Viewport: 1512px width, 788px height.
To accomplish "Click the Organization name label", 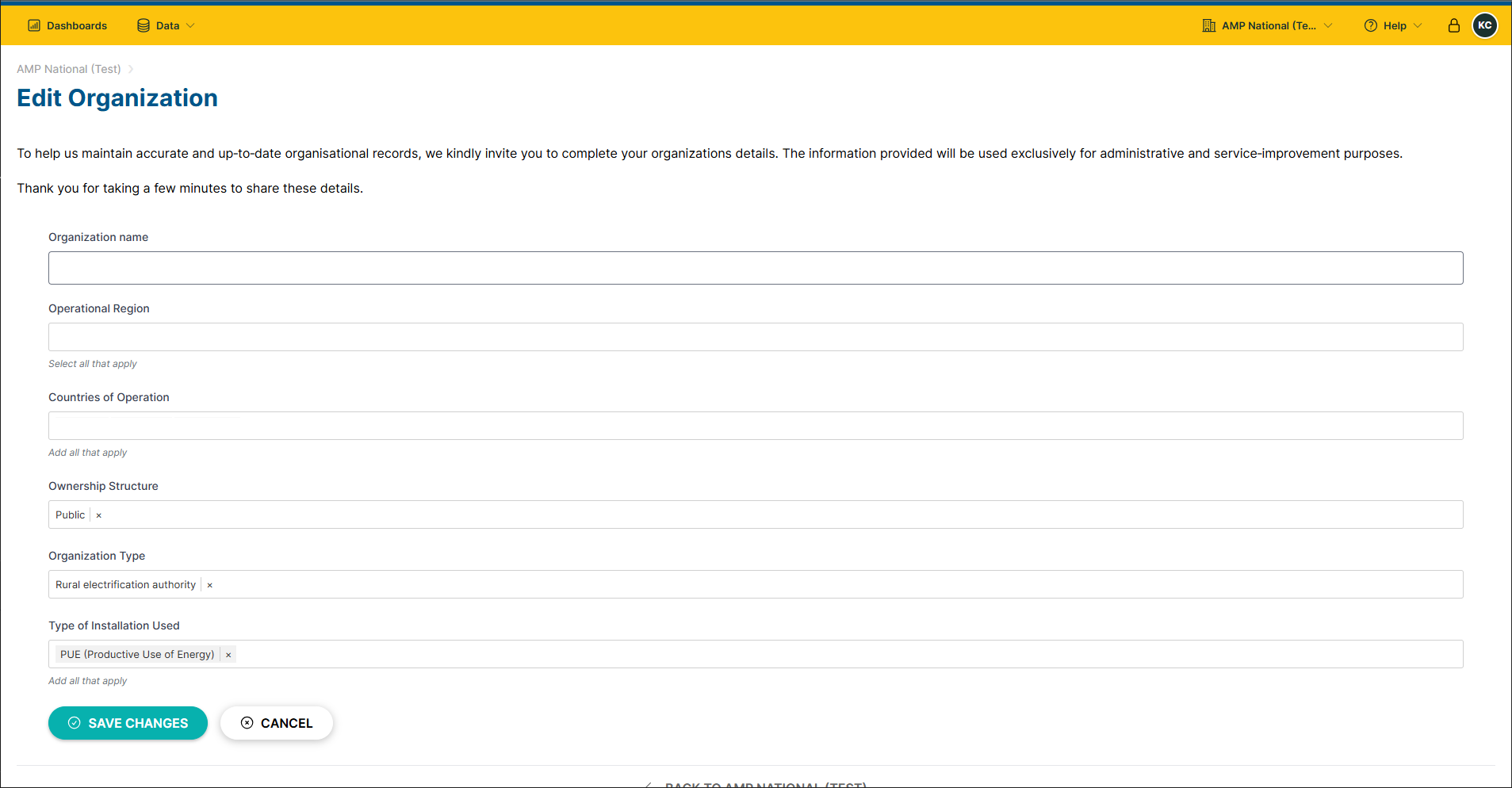I will tap(98, 237).
